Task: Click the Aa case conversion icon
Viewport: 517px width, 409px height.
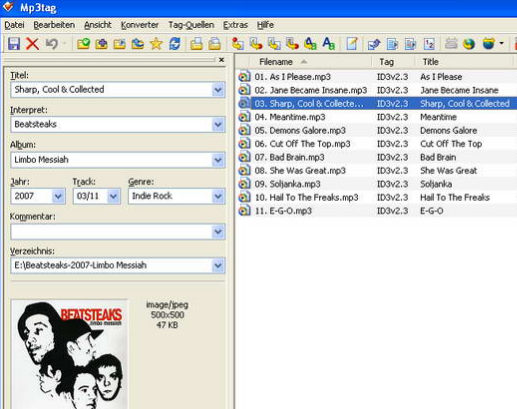Action: 329,44
